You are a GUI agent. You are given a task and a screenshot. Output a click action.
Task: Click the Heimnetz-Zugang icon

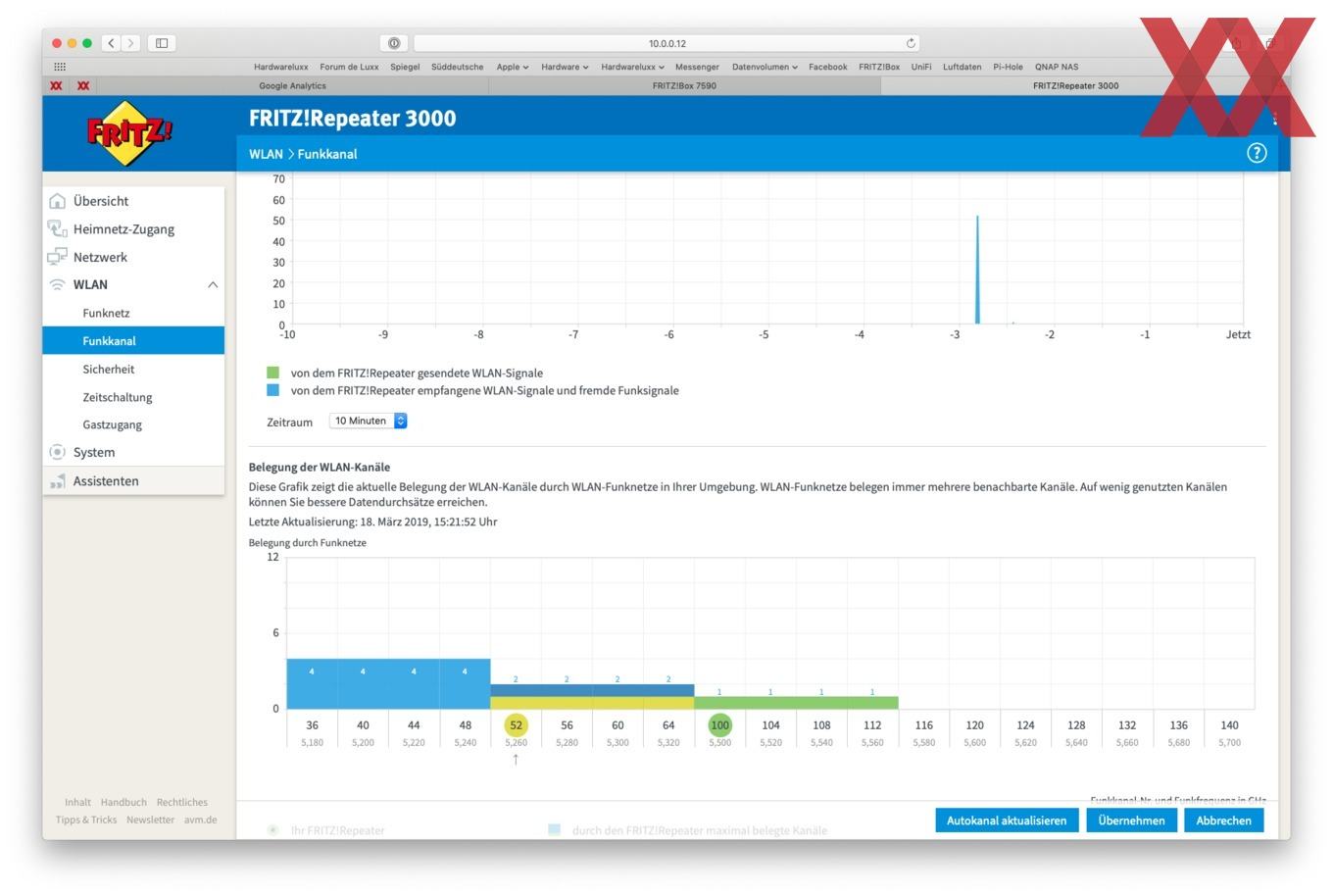pos(57,228)
